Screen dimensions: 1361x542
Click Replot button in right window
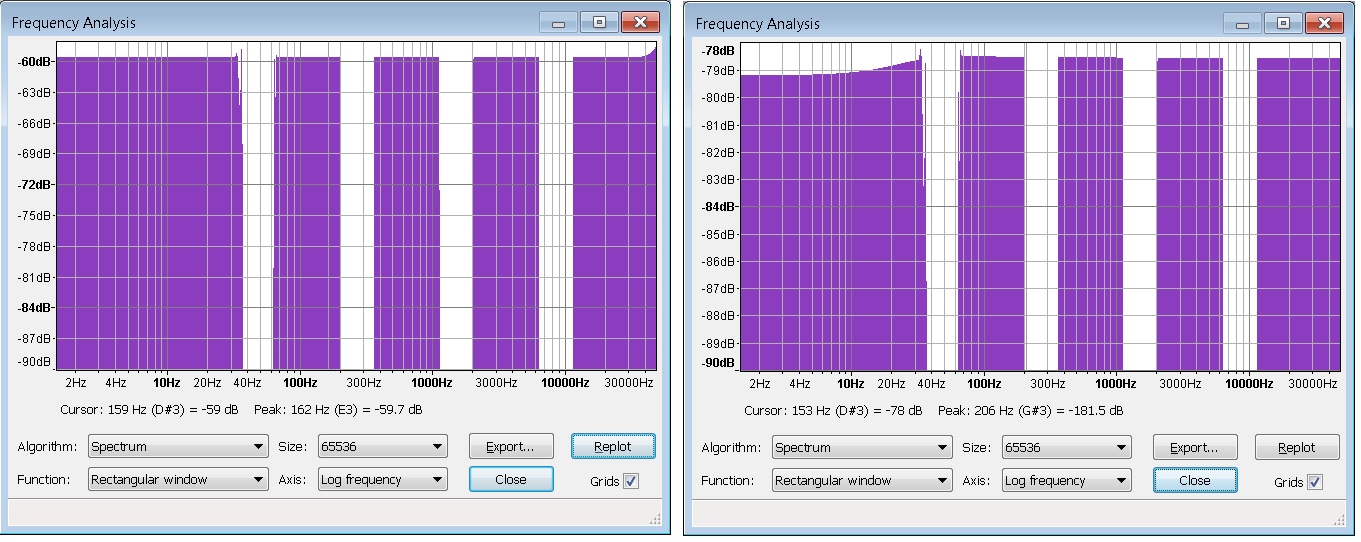[x=1297, y=448]
